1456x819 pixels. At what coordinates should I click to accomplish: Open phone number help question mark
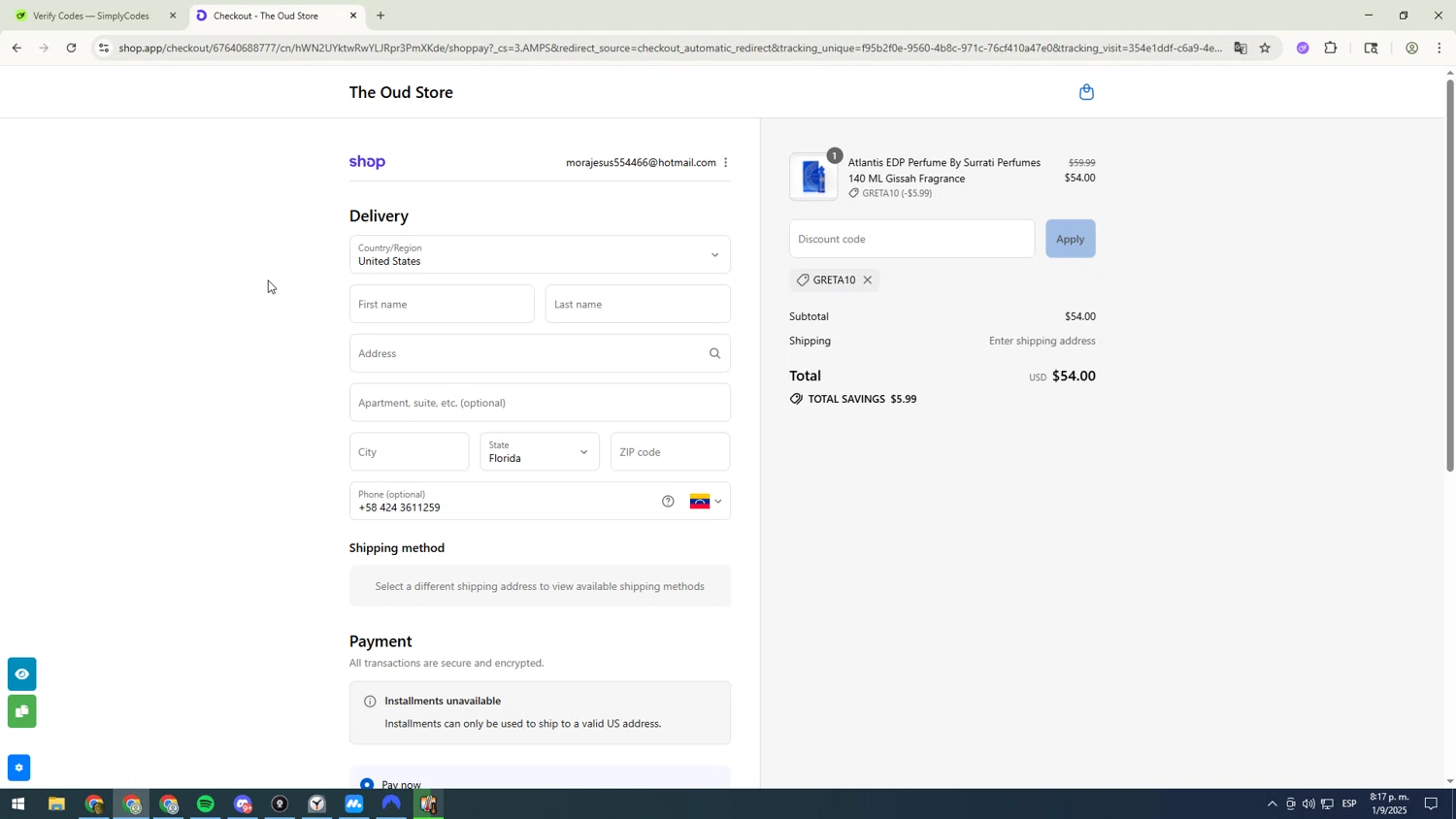[x=668, y=502]
